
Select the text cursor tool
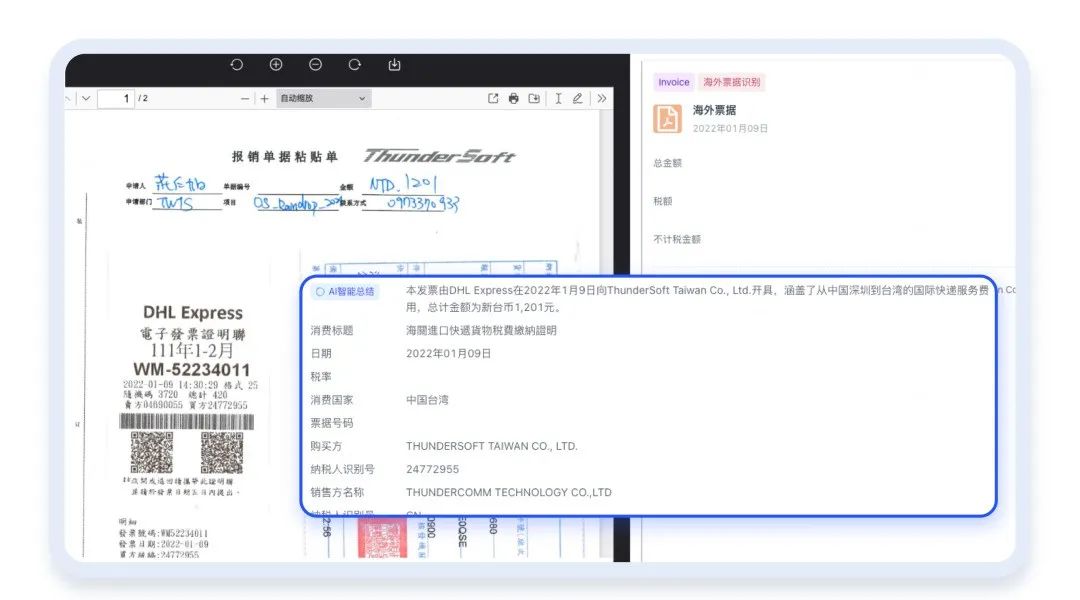tap(559, 99)
